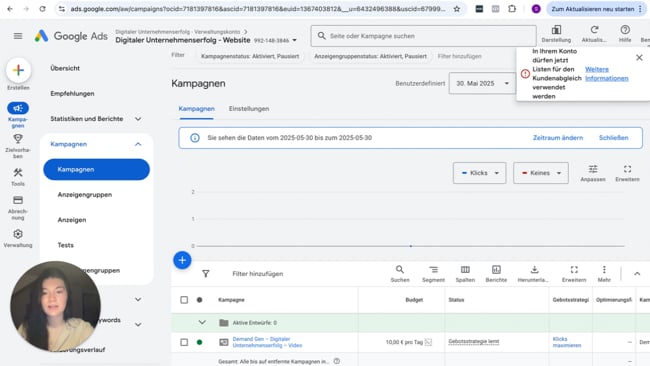Click Erweitern chart fullscreen icon
Viewport: 650px width, 366px height.
(x=627, y=169)
